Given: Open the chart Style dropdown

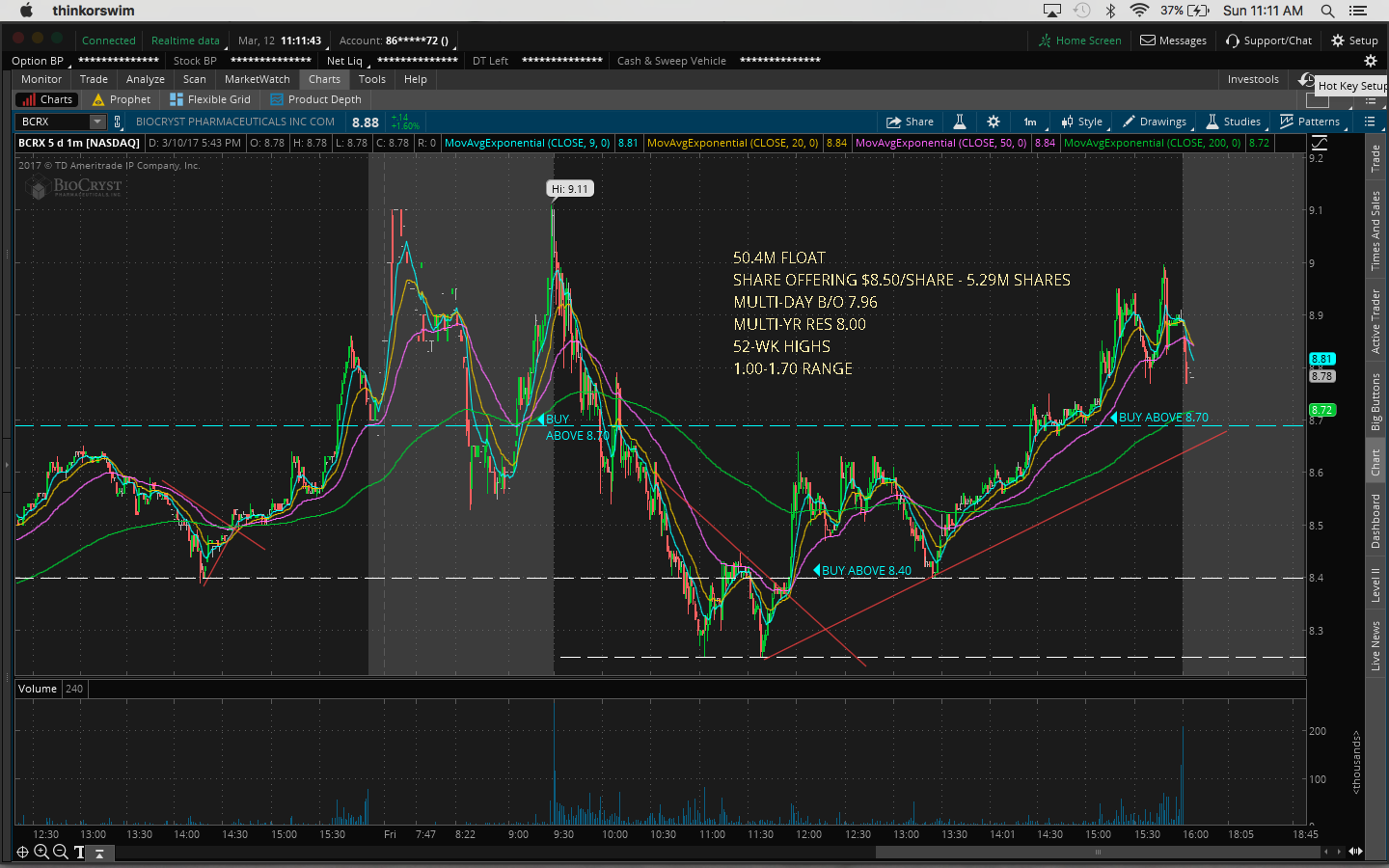Looking at the screenshot, I should pos(1081,122).
